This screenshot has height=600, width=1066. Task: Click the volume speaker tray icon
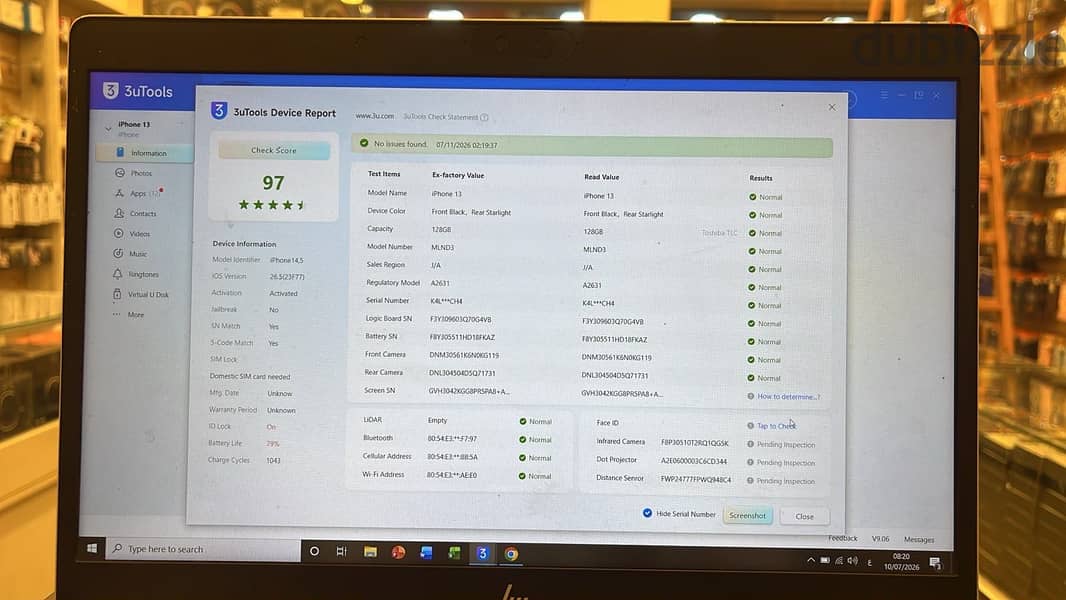point(853,561)
